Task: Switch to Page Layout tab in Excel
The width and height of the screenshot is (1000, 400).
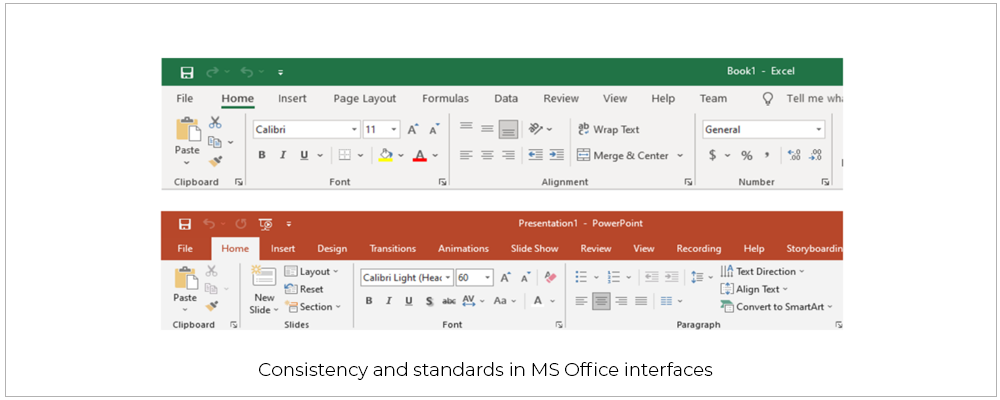Action: coord(365,99)
